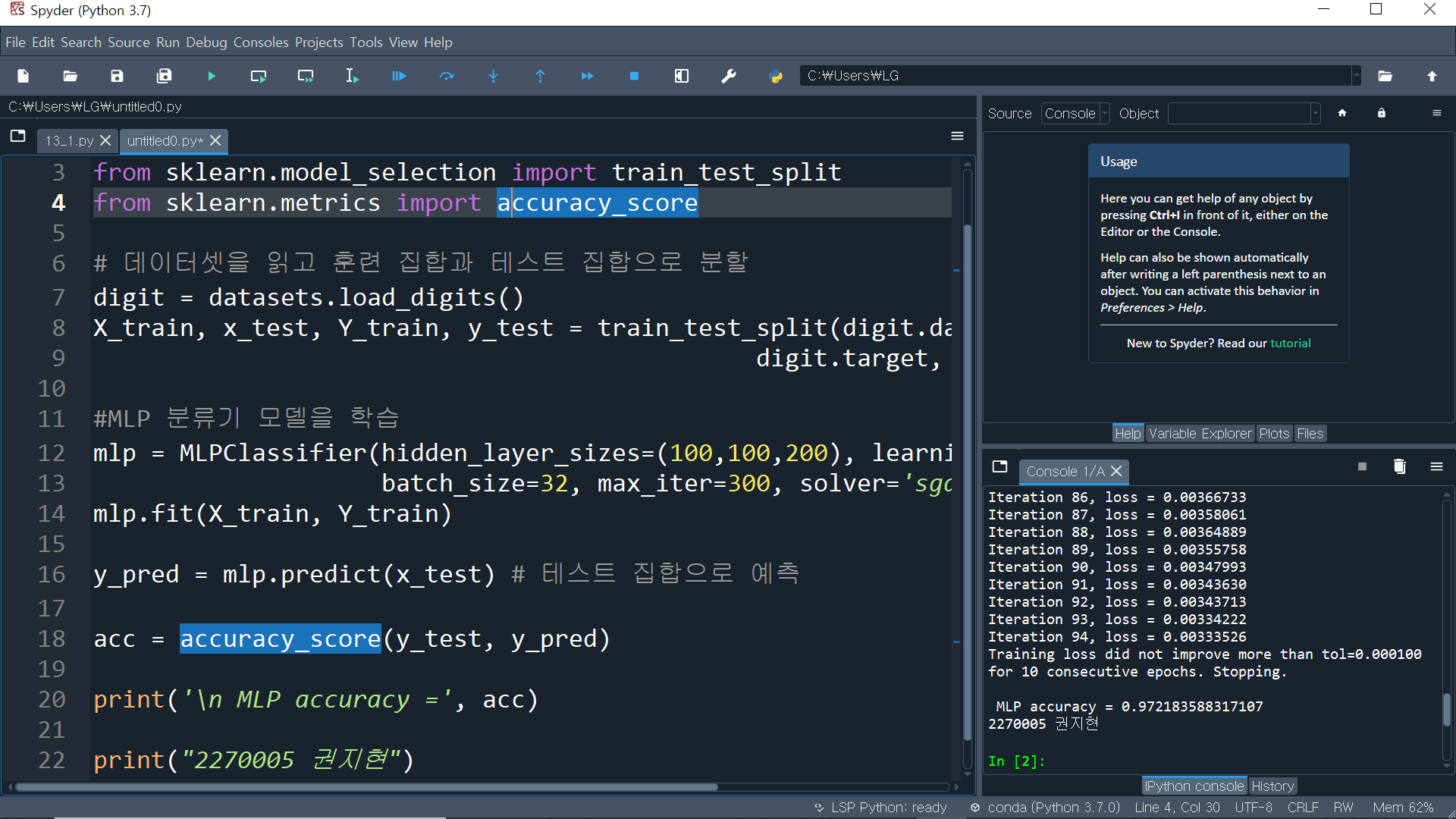The image size is (1456, 819).
Task: Browse for a working directory
Action: 1385,76
